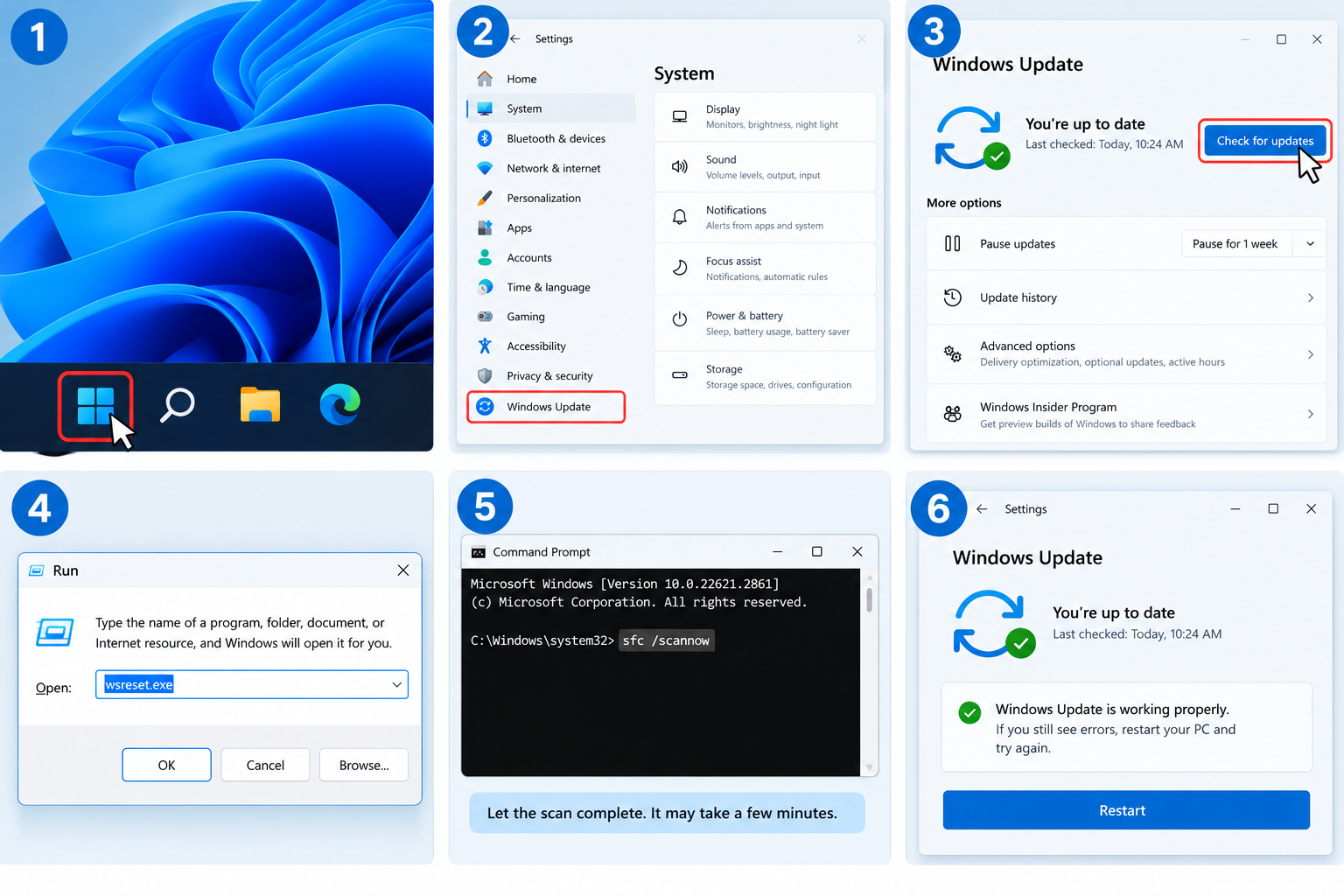Open Bluetooth & devices settings
The width and height of the screenshot is (1344, 896).
551,138
